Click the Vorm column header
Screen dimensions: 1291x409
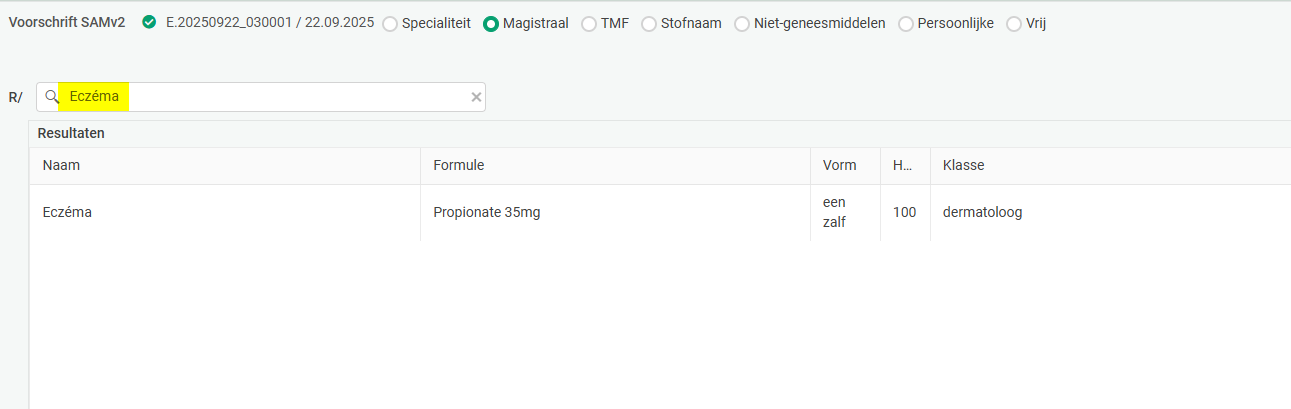coord(839,166)
